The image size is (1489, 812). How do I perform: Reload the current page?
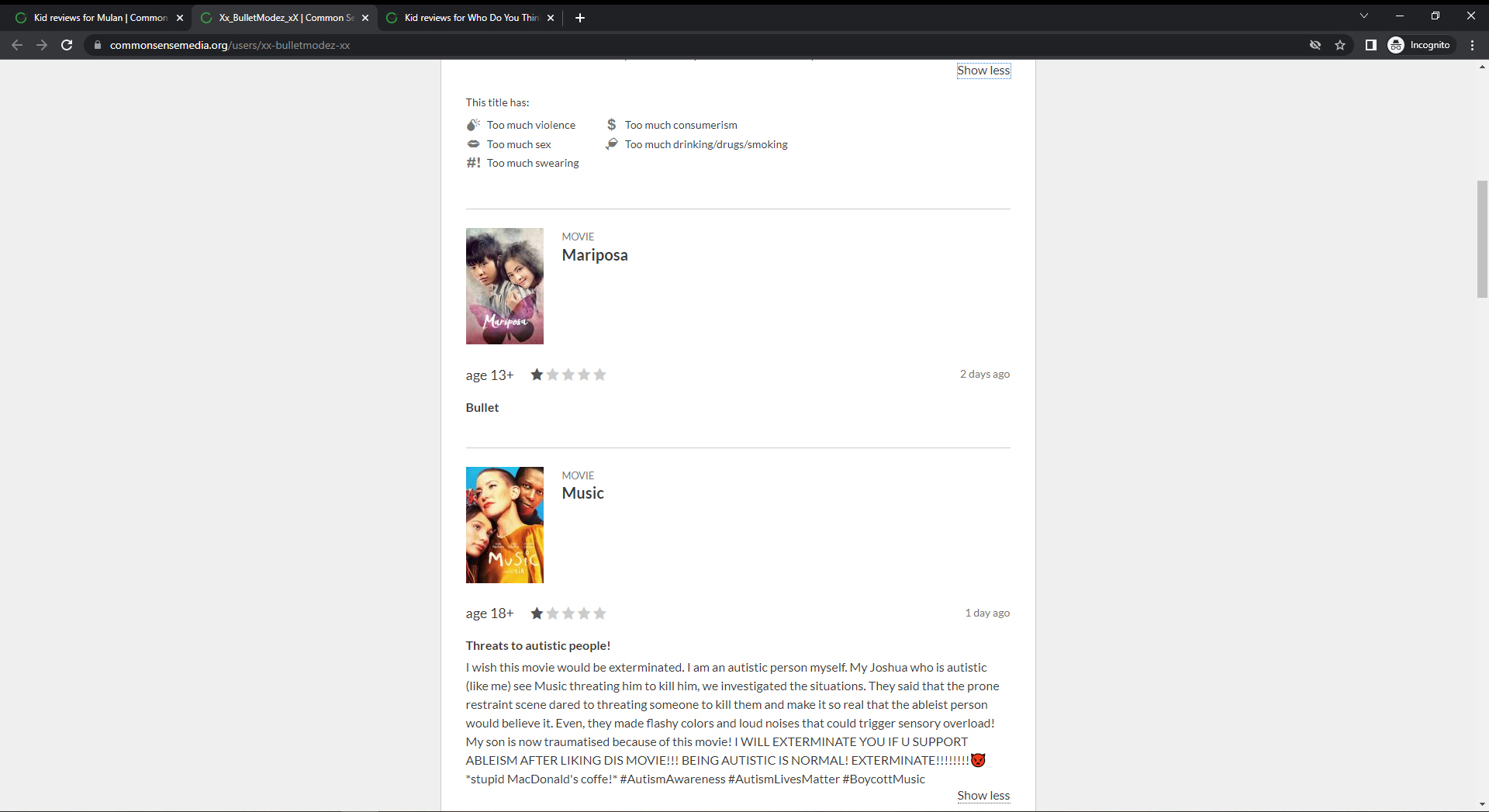[x=67, y=45]
